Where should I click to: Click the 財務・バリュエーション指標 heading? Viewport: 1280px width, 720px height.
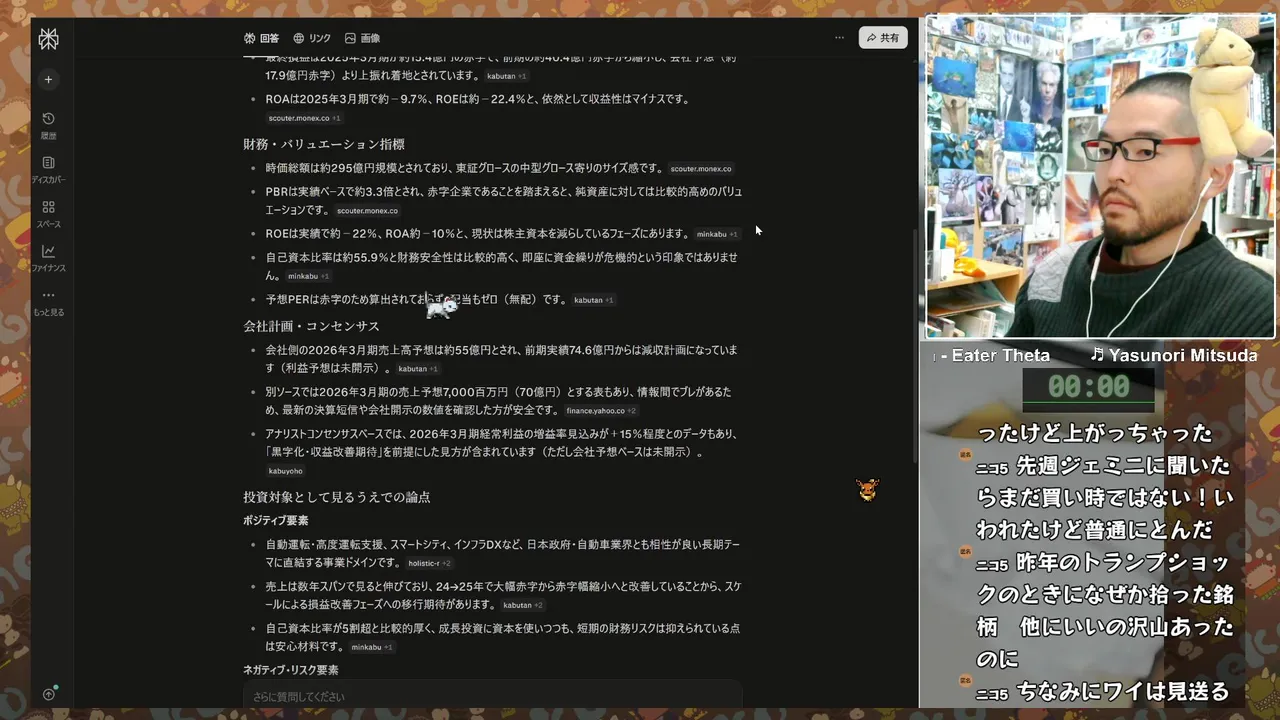pyautogui.click(x=324, y=144)
